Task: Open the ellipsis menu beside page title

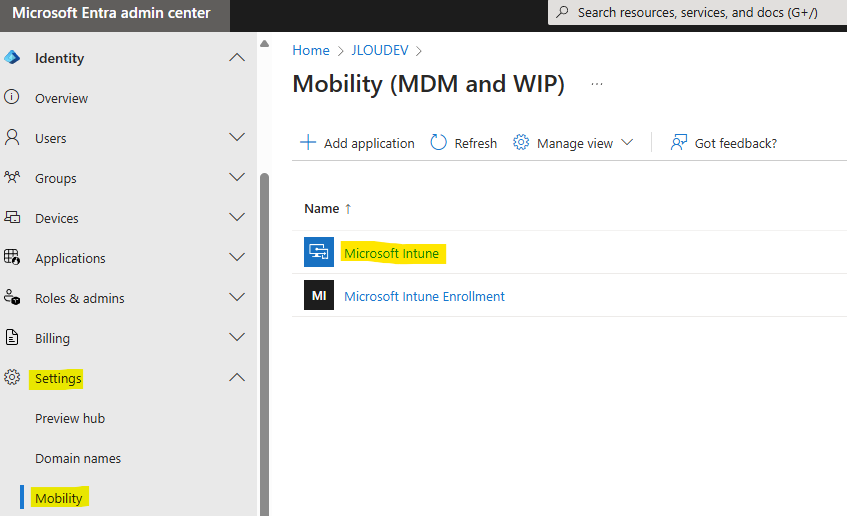Action: [597, 84]
